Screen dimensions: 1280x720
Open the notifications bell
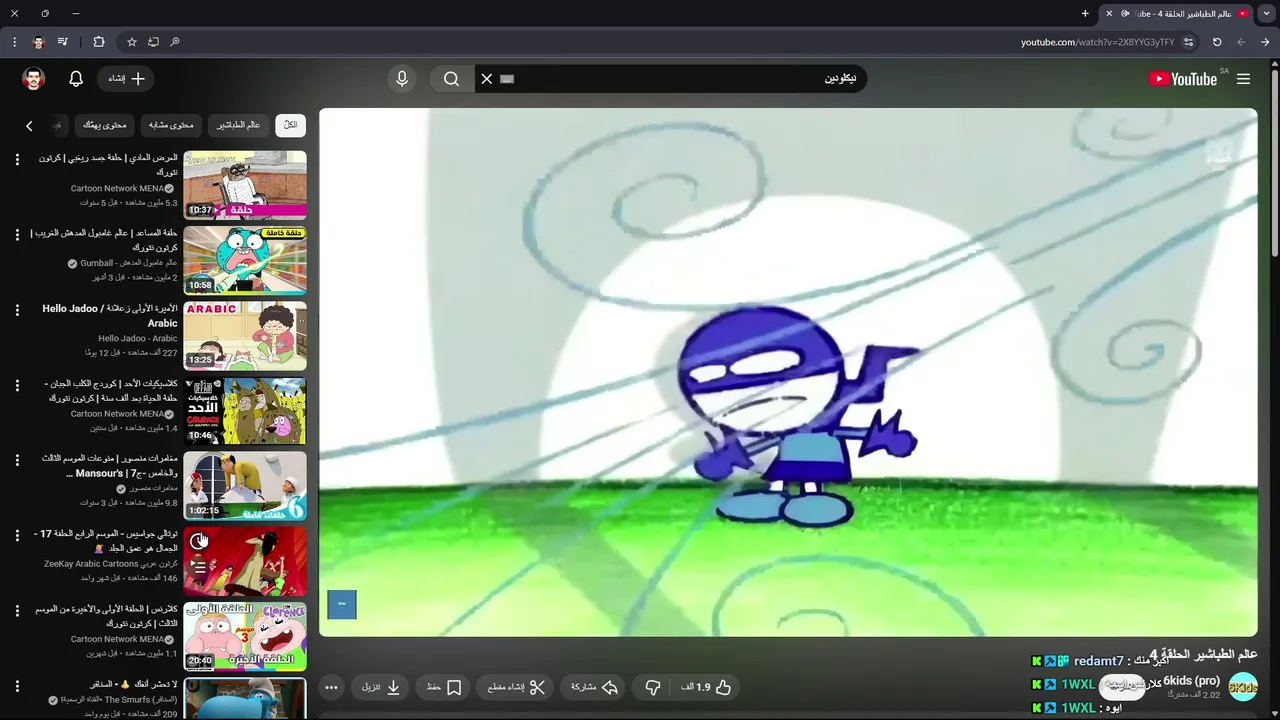[76, 79]
